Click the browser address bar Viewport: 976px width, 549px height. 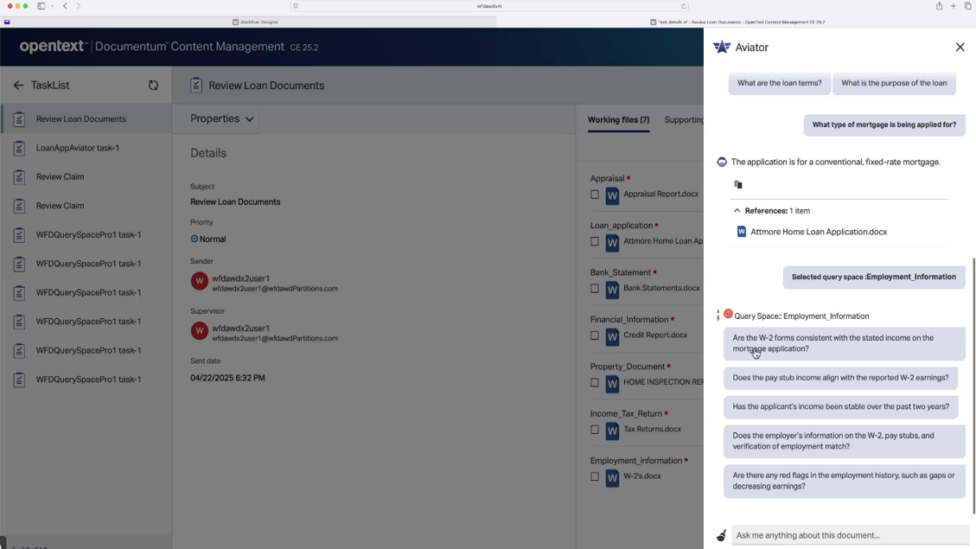tap(489, 6)
